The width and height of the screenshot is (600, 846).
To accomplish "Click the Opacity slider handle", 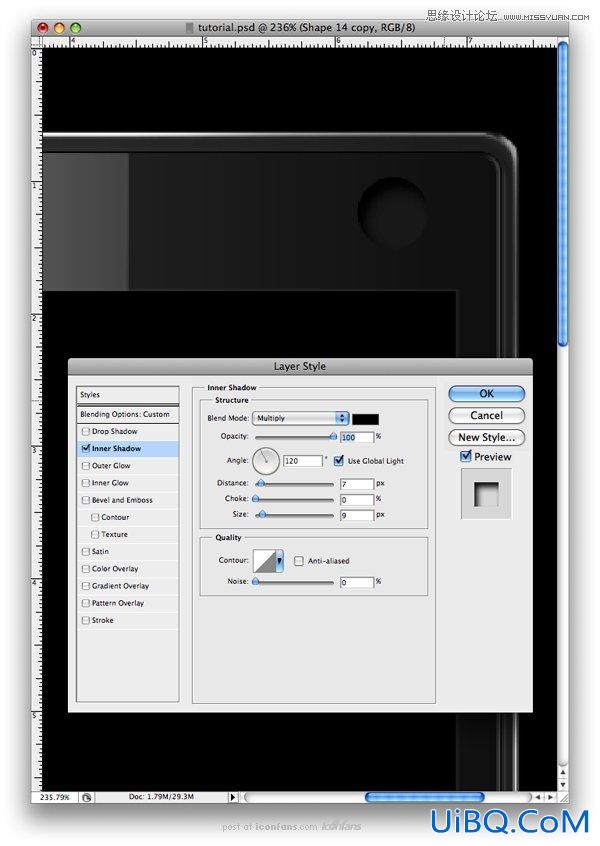I will (333, 436).
